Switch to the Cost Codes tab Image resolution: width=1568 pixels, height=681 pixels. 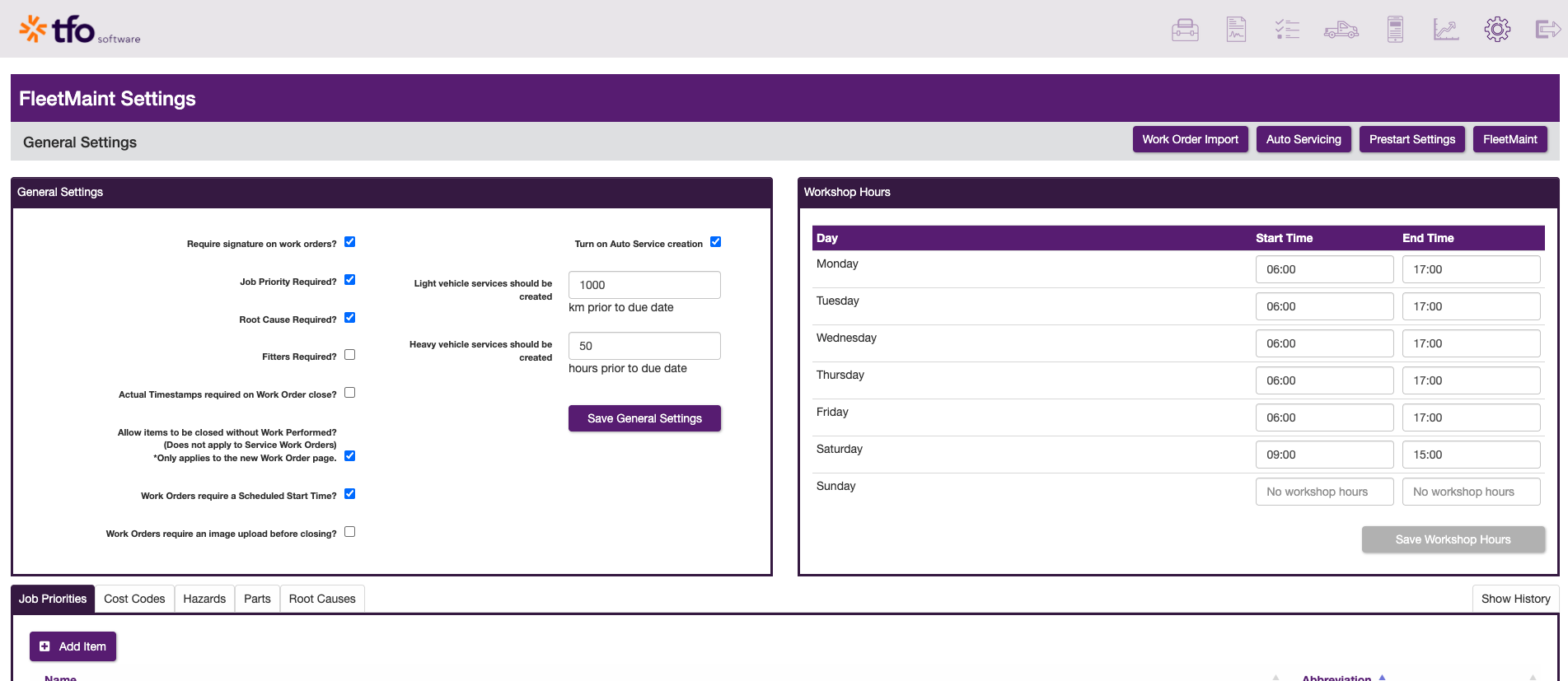(x=134, y=599)
